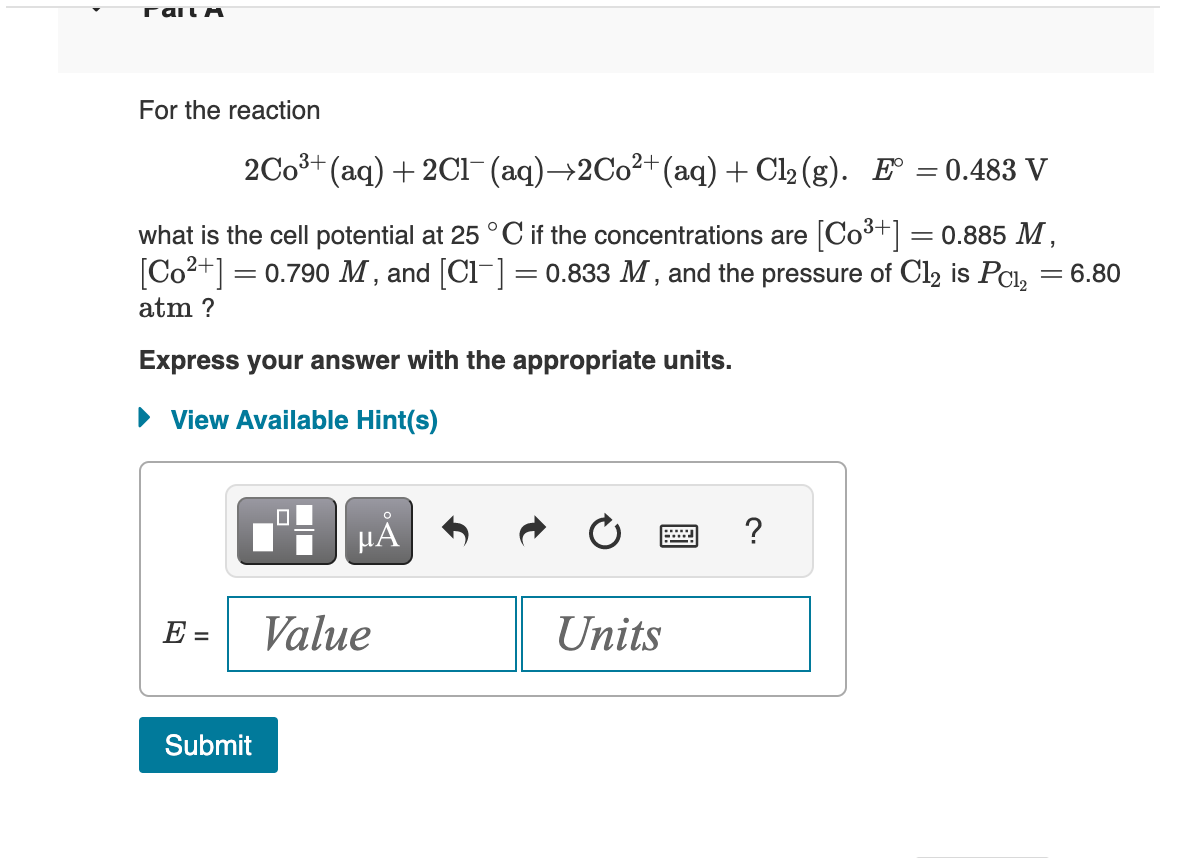The width and height of the screenshot is (1198, 858).
Task: Click the scrollbar at the bottom right
Action: click(x=982, y=854)
